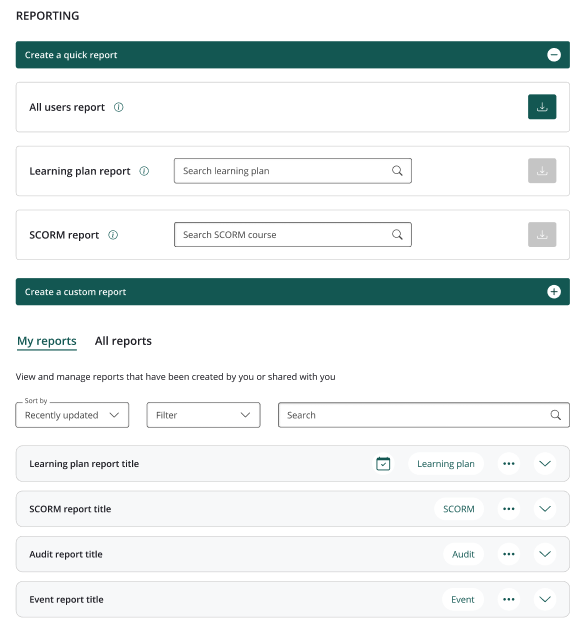Screen dimensions: 584x628
Task: Expand the Event report title row chevron
Action: [x=545, y=599]
